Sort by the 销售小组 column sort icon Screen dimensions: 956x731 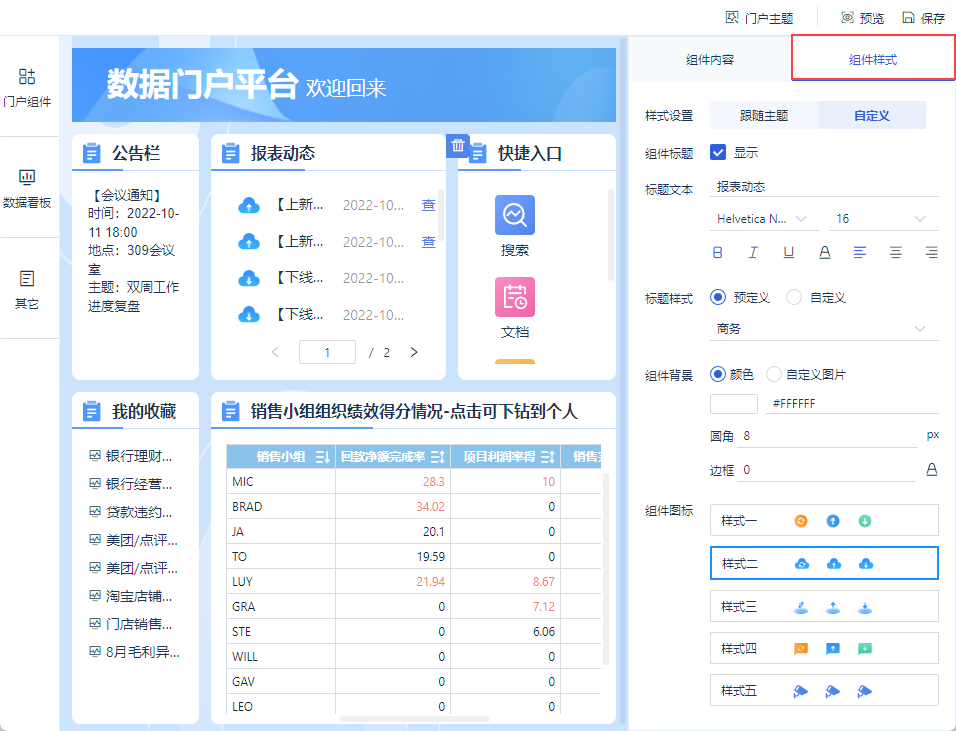(323, 457)
